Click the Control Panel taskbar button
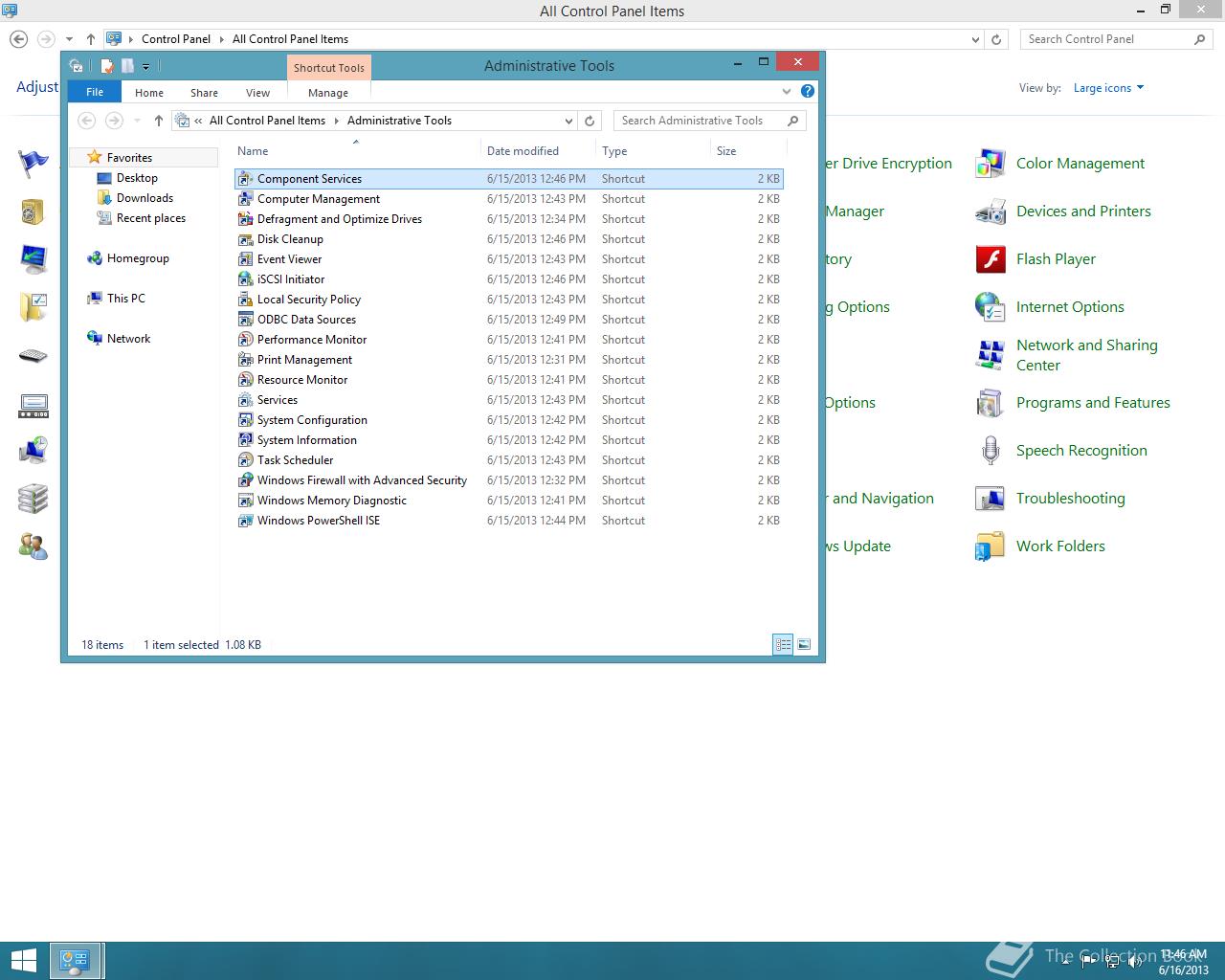This screenshot has height=980, width=1225. 76,961
